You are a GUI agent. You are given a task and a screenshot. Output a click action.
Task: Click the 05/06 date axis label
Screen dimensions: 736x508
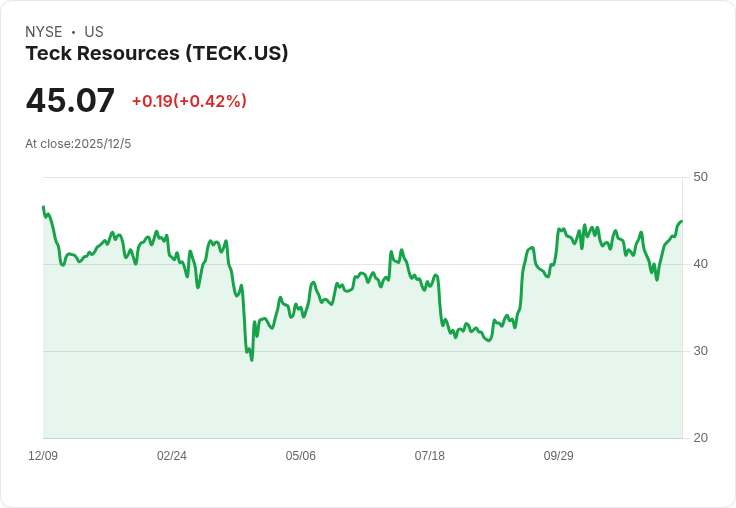[x=301, y=456]
